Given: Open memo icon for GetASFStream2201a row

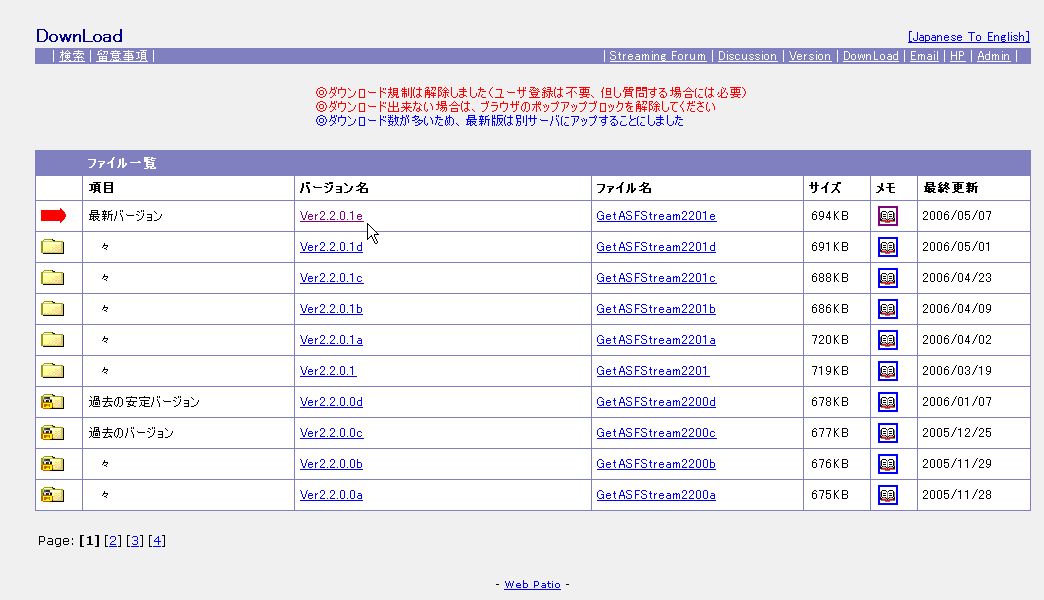Looking at the screenshot, I should point(887,340).
